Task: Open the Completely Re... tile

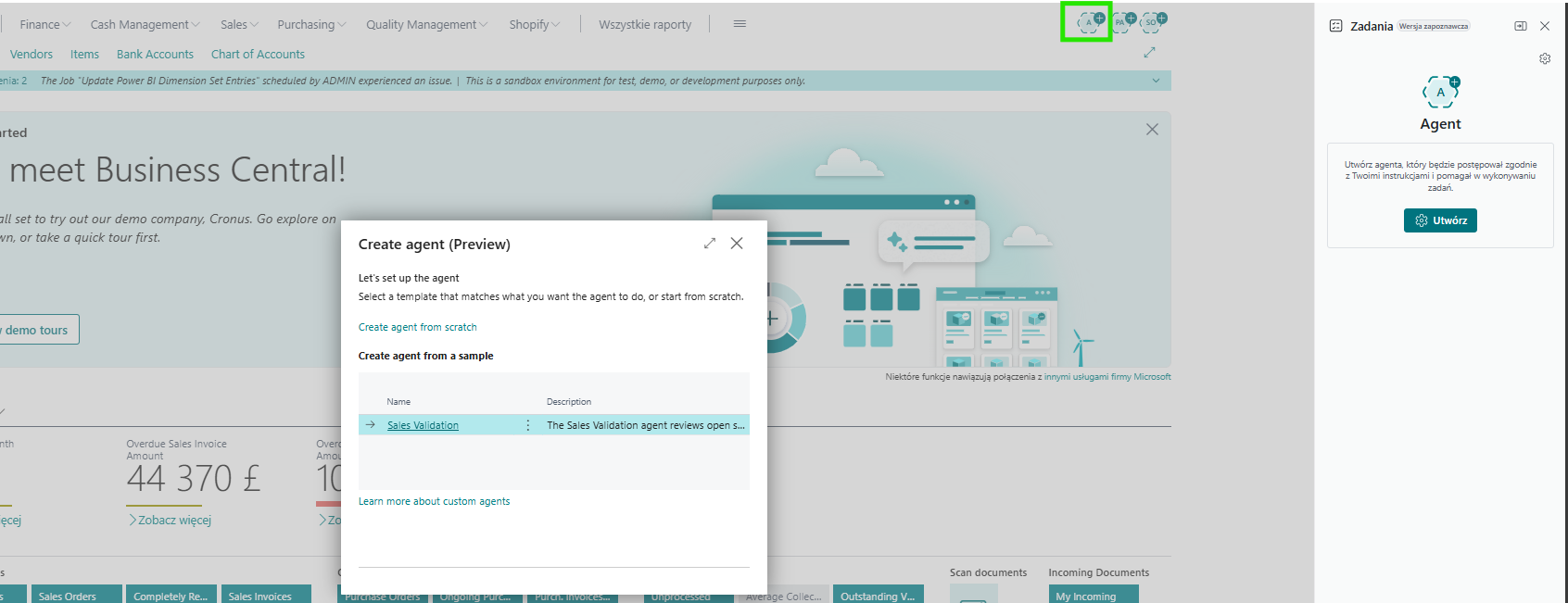Action: click(x=171, y=595)
